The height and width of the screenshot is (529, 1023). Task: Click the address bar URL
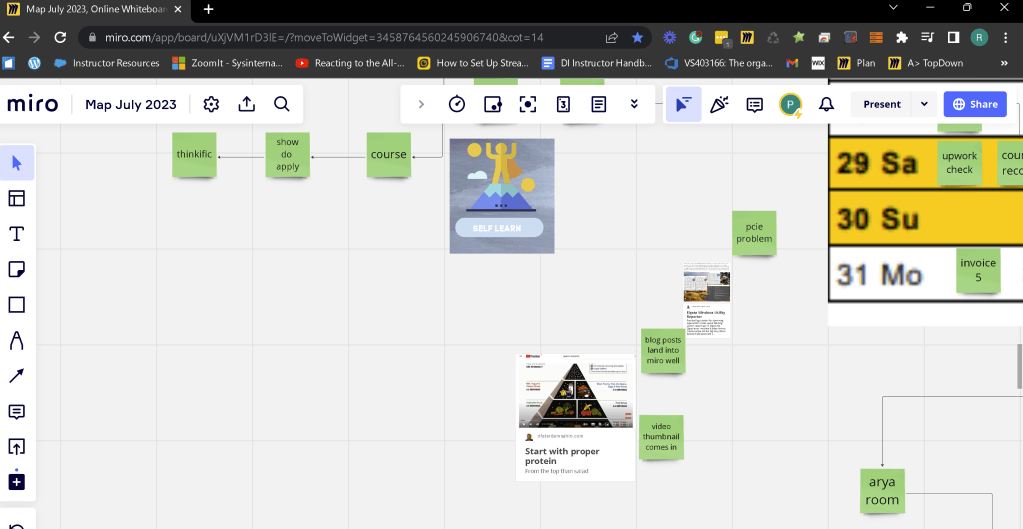[324, 37]
